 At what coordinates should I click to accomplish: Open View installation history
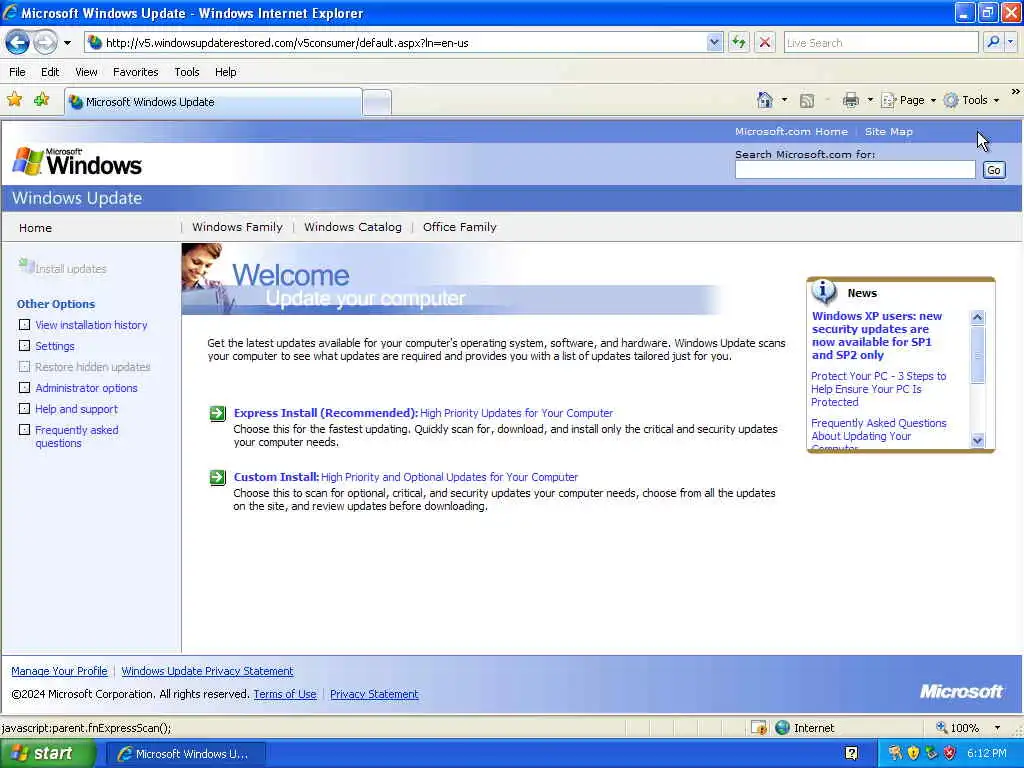(x=91, y=325)
